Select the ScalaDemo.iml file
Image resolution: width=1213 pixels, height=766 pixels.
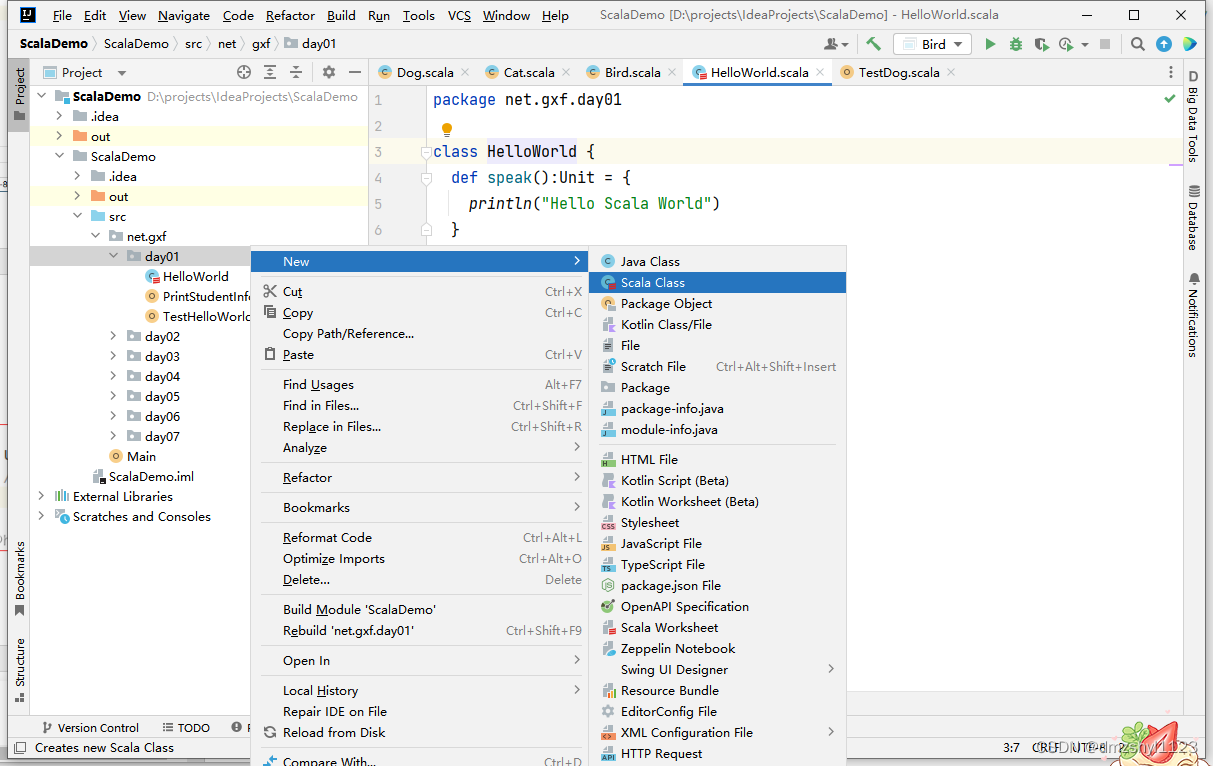tap(151, 476)
